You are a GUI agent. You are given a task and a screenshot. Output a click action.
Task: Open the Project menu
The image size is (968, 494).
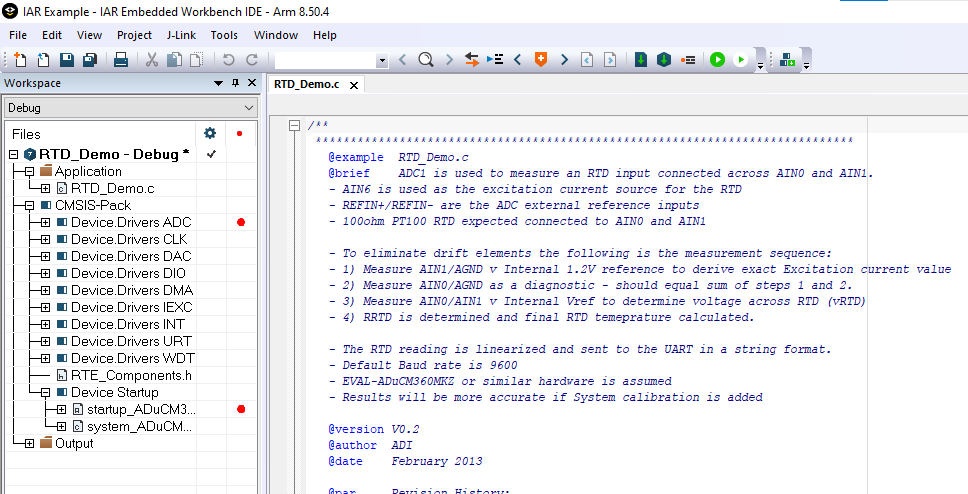pyautogui.click(x=135, y=35)
